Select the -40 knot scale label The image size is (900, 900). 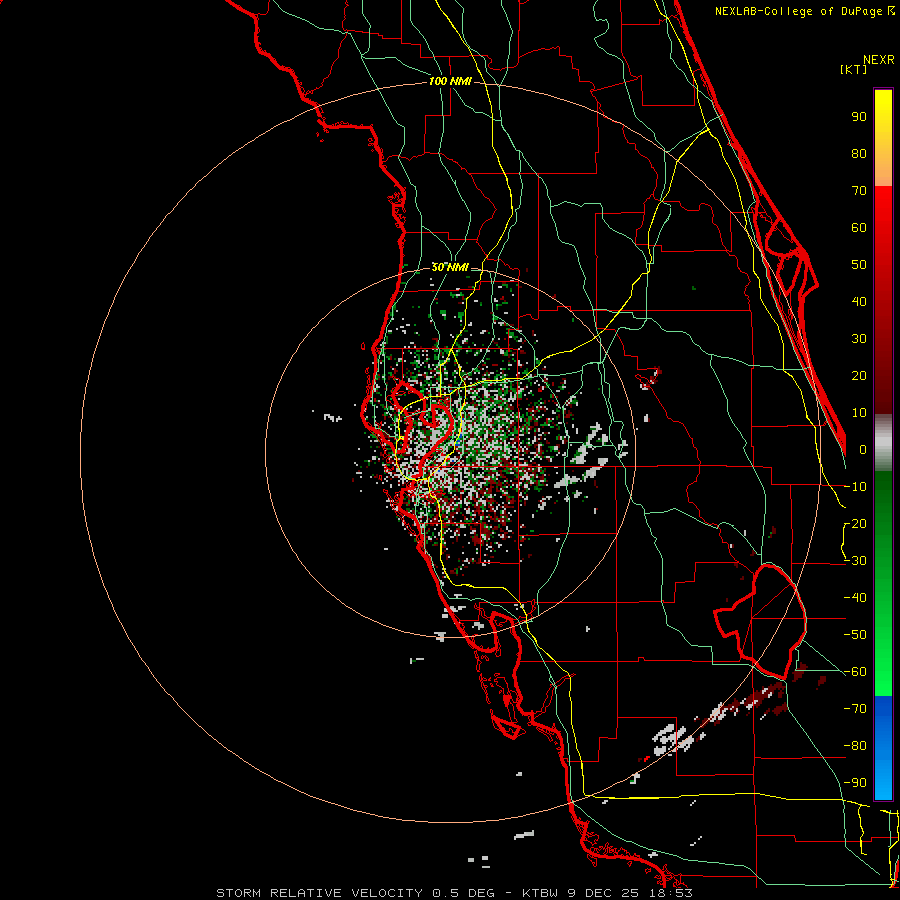point(855,598)
